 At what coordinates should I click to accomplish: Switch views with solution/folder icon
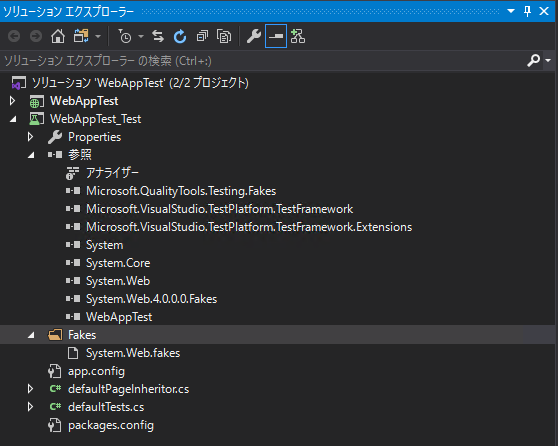[81, 36]
